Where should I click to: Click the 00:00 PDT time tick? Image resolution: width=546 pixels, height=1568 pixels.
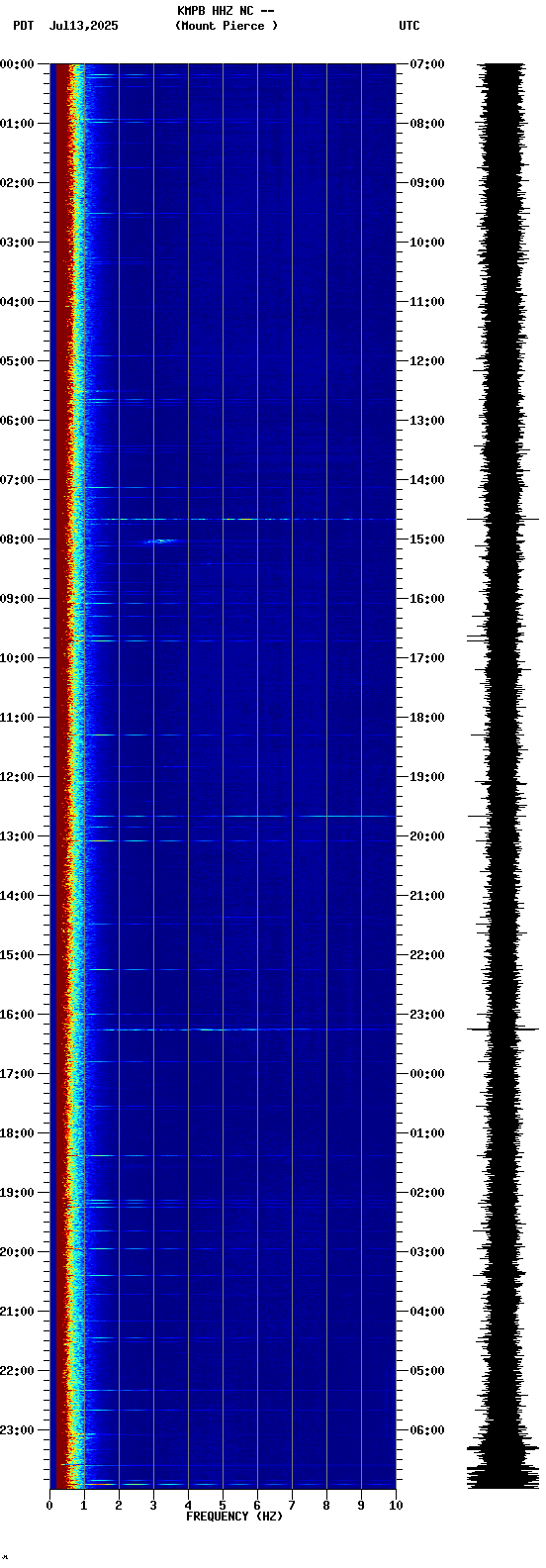coord(17,64)
